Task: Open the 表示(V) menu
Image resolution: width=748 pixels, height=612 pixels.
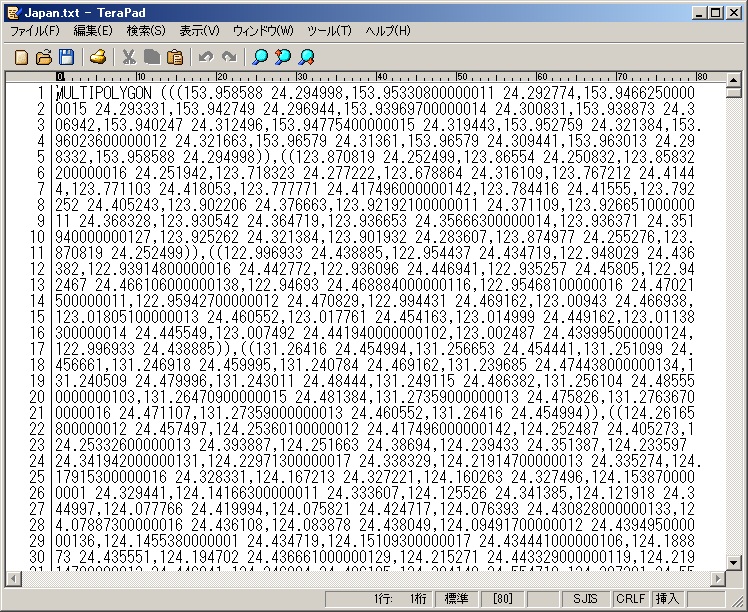Action: (199, 31)
